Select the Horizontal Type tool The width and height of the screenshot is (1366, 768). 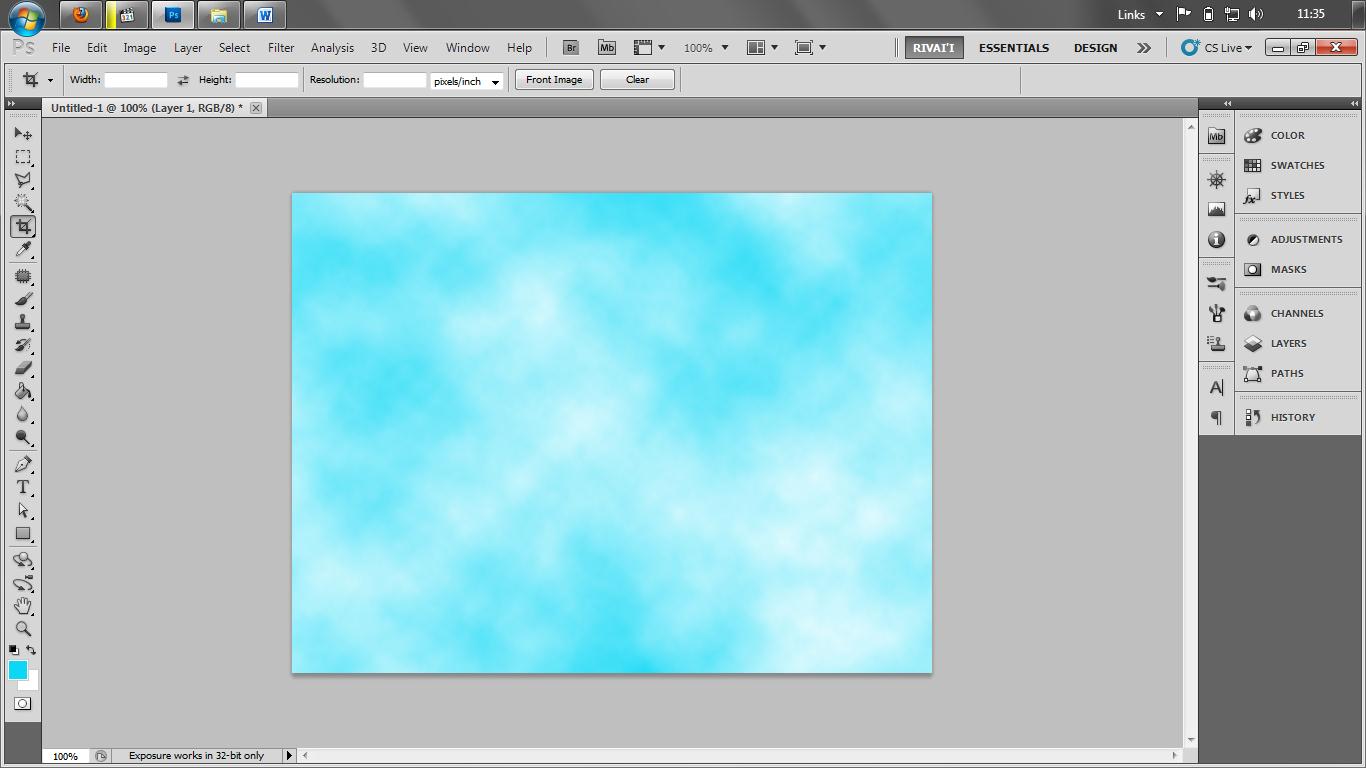pyautogui.click(x=23, y=487)
